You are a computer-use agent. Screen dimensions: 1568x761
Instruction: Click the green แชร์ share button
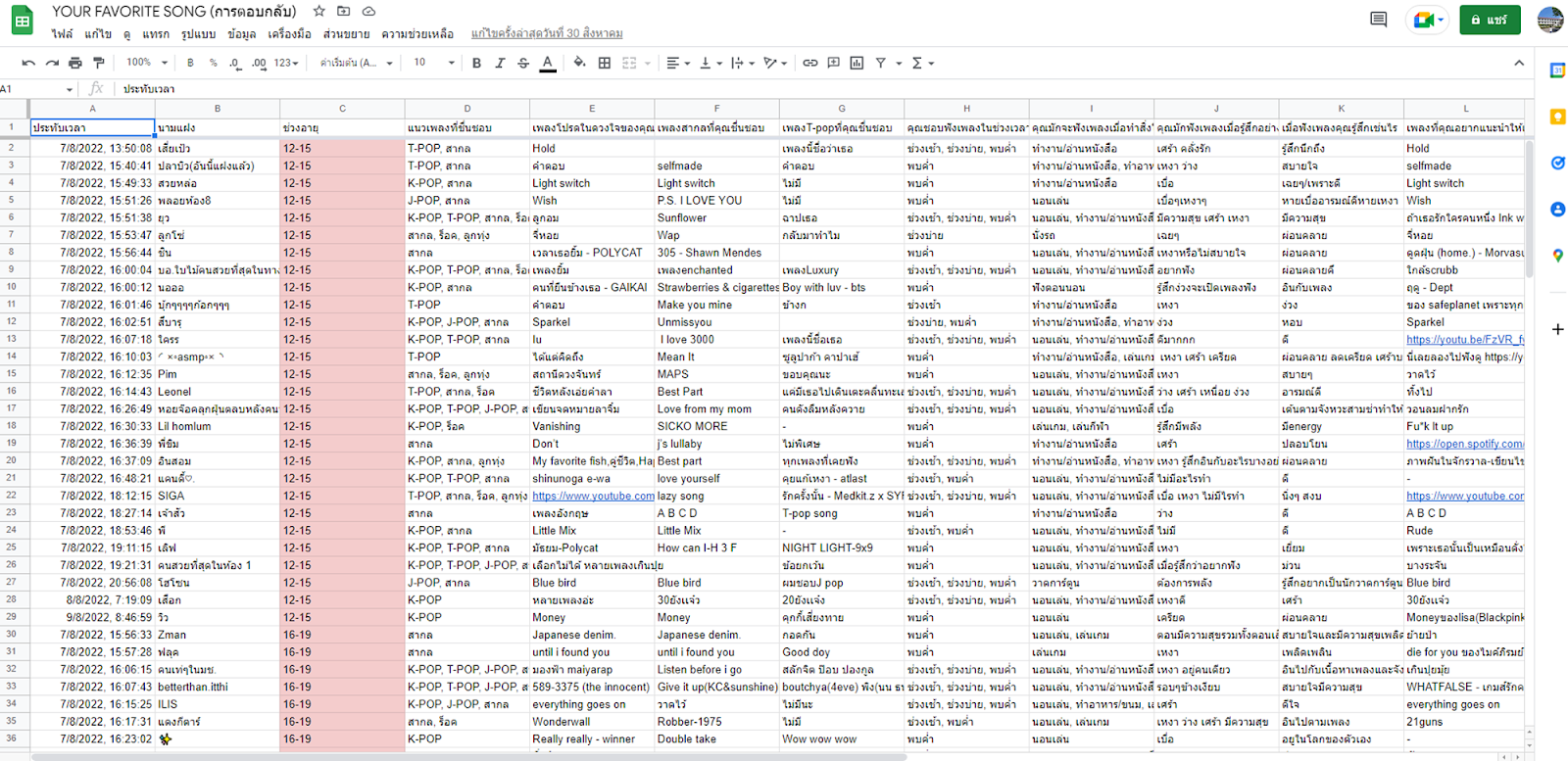pyautogui.click(x=1490, y=20)
